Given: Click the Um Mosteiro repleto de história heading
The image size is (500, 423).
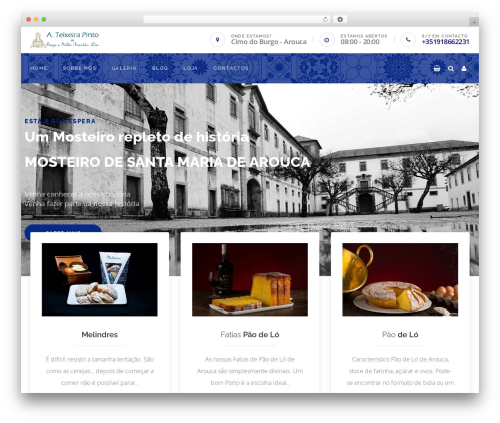Looking at the screenshot, I should pyautogui.click(x=137, y=137).
